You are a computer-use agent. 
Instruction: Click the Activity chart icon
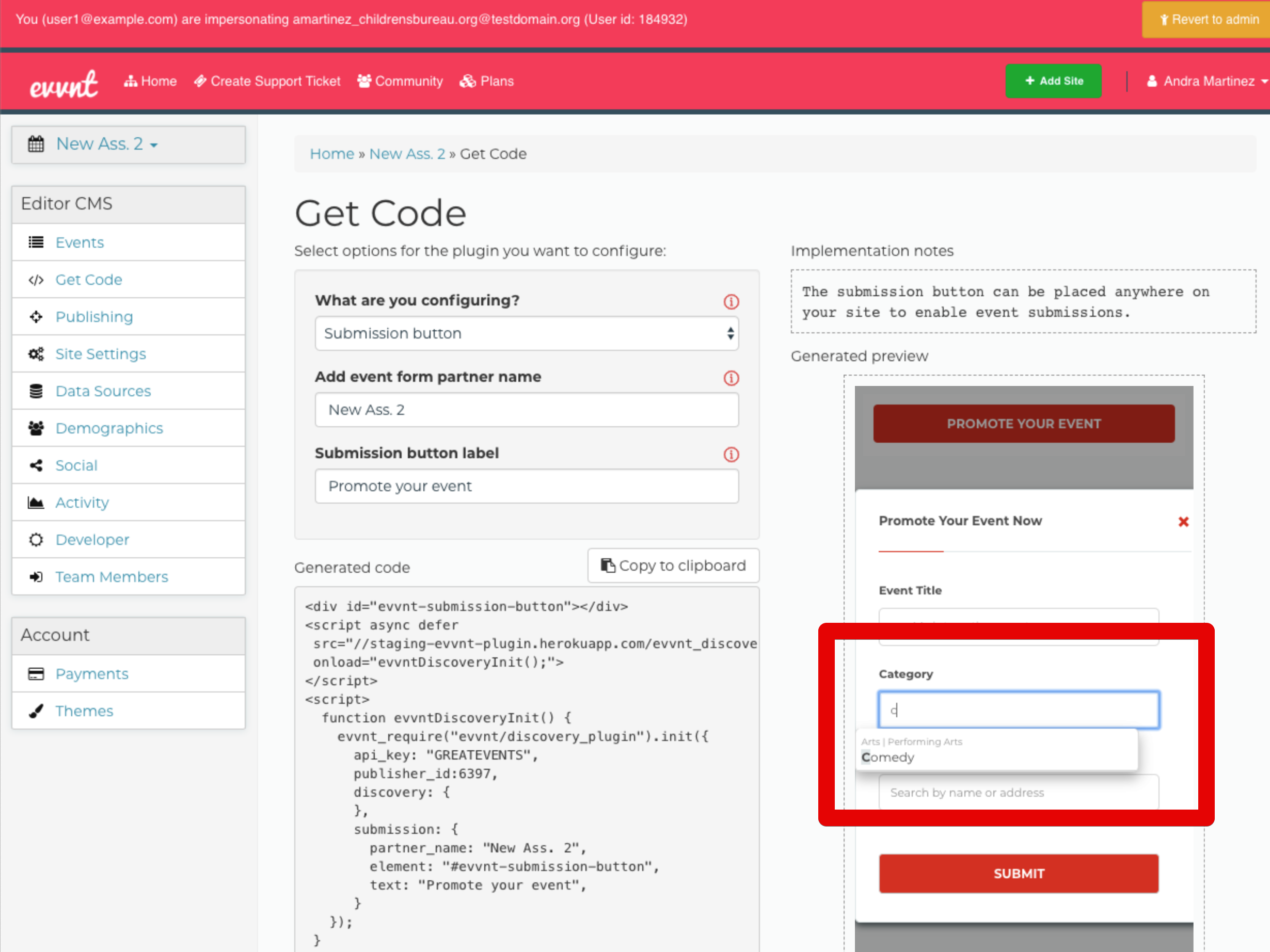(x=36, y=503)
